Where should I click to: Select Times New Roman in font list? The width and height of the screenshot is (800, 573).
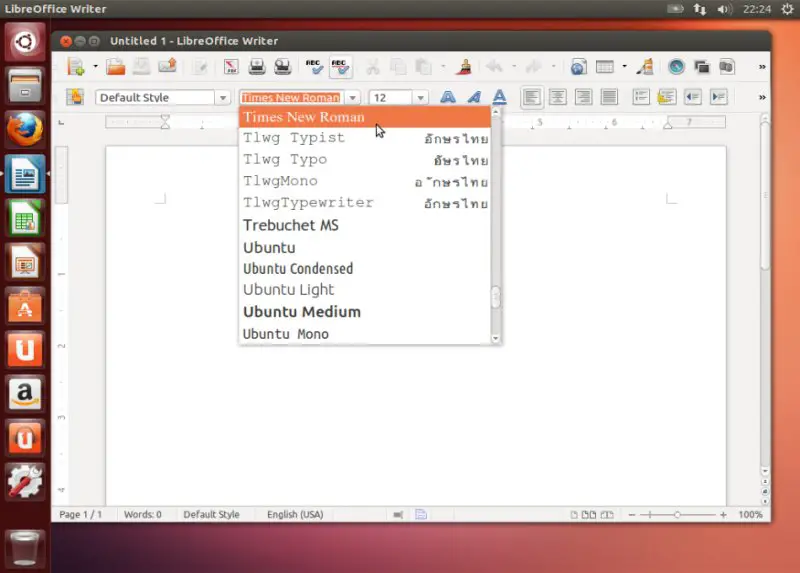click(365, 117)
